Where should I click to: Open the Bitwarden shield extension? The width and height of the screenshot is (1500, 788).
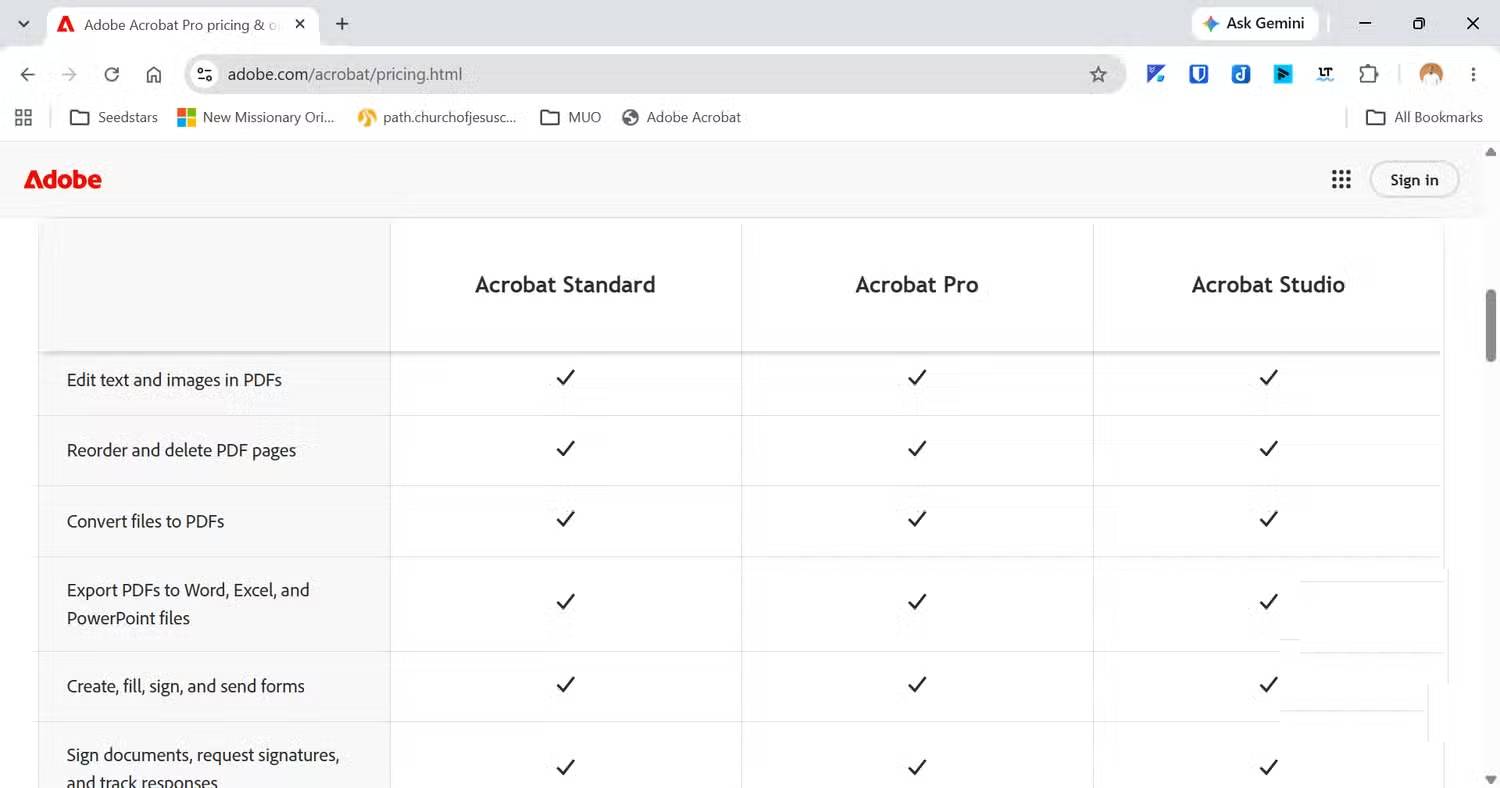coord(1199,74)
